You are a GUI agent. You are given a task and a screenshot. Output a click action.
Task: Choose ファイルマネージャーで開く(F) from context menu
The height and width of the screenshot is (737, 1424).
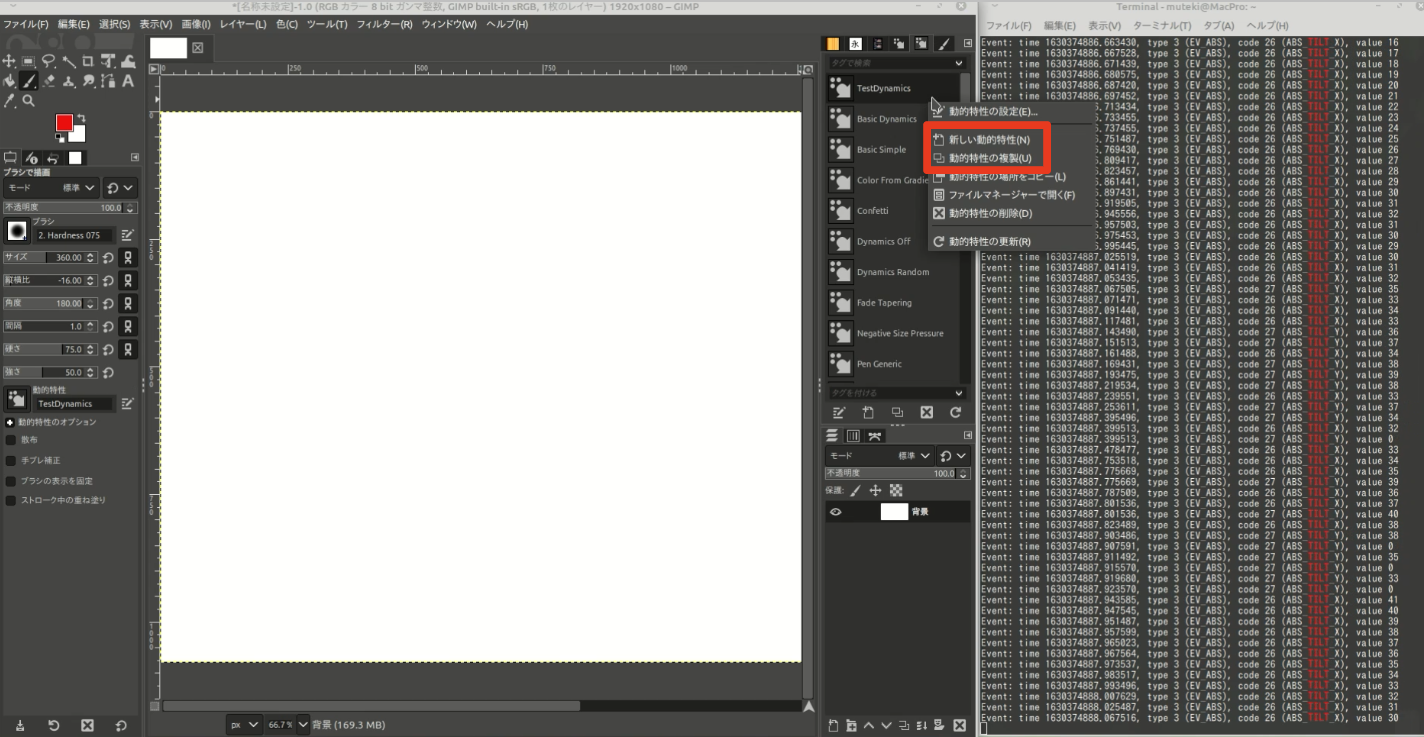click(x=1011, y=195)
